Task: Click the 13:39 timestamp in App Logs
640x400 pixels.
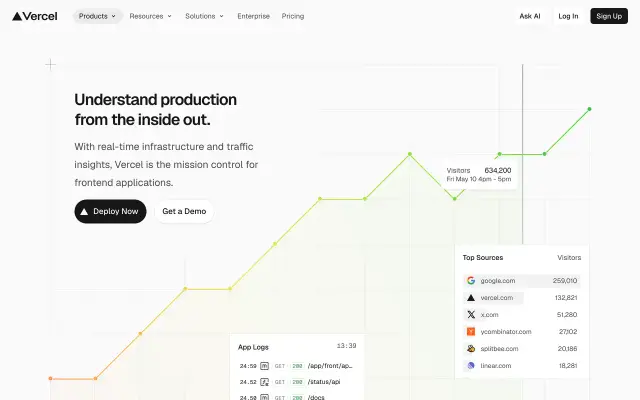Action: click(x=346, y=346)
